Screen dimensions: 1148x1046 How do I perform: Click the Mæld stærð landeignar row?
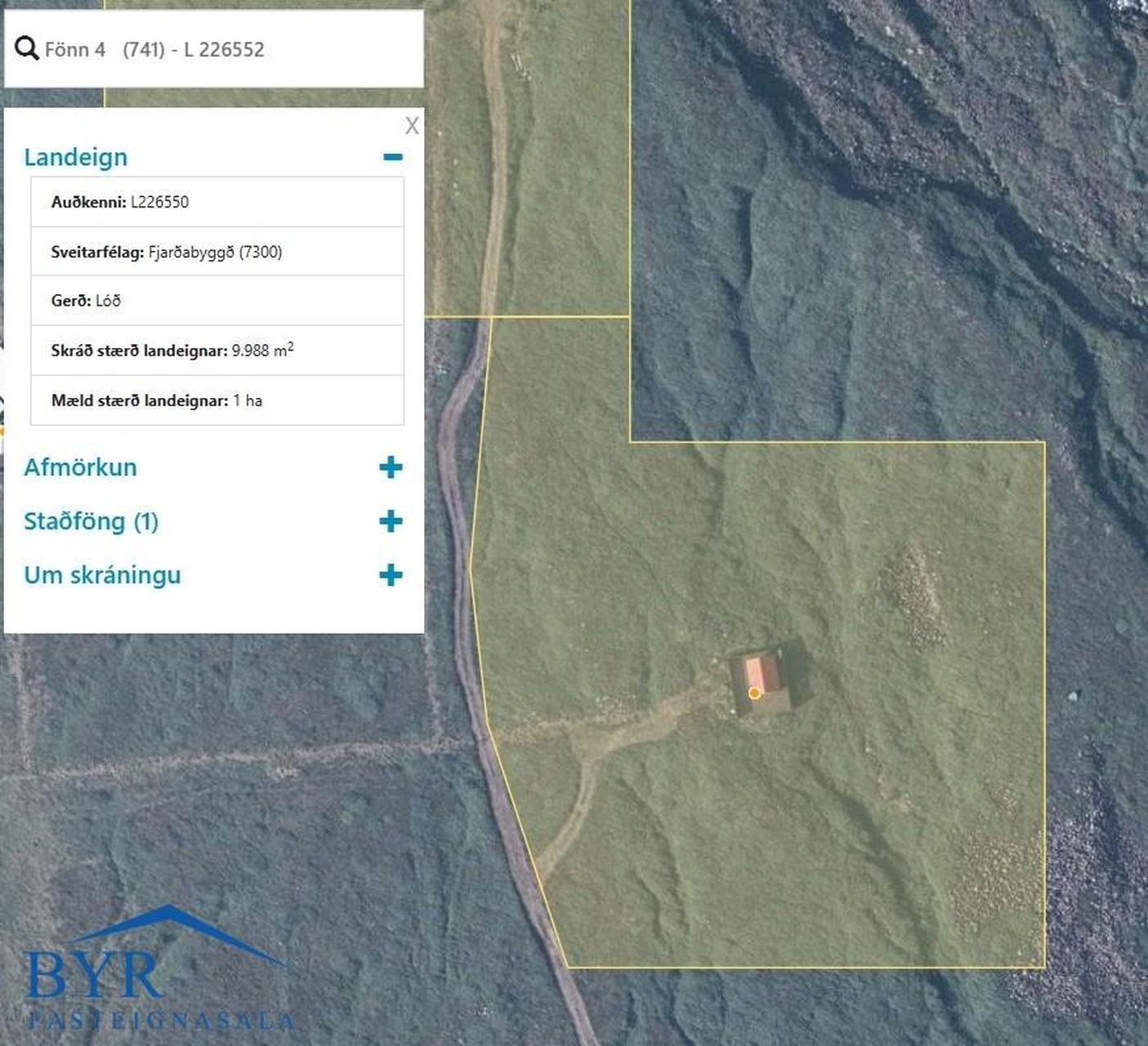[x=217, y=400]
